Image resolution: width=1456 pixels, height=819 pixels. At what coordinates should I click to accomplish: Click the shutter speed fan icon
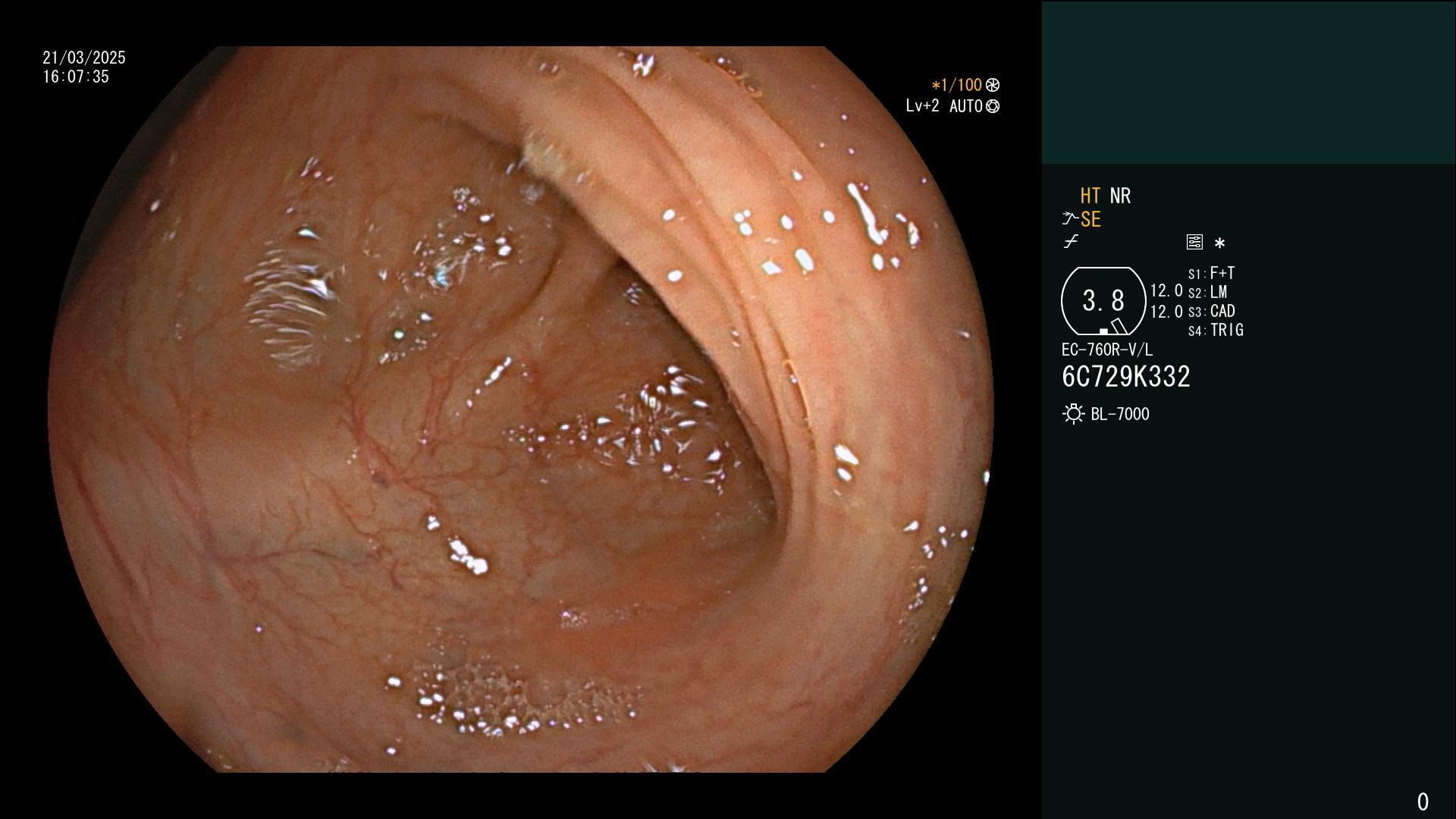(x=992, y=85)
